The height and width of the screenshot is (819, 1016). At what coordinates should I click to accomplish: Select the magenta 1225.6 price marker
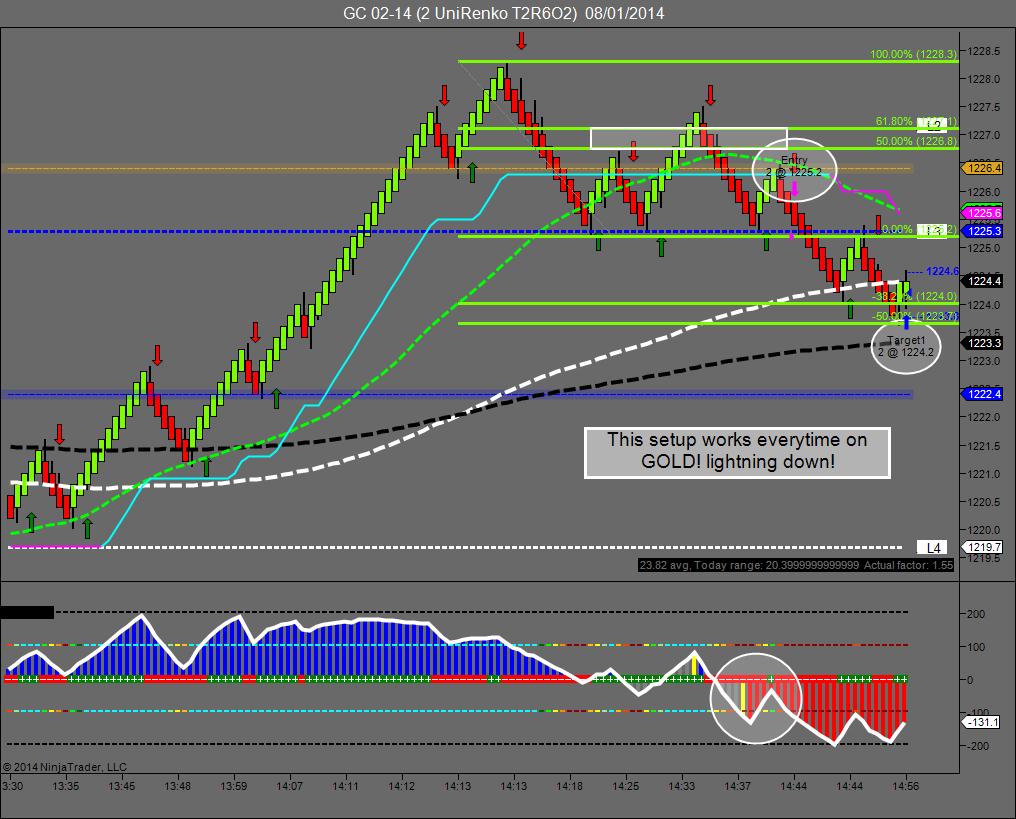coord(984,213)
